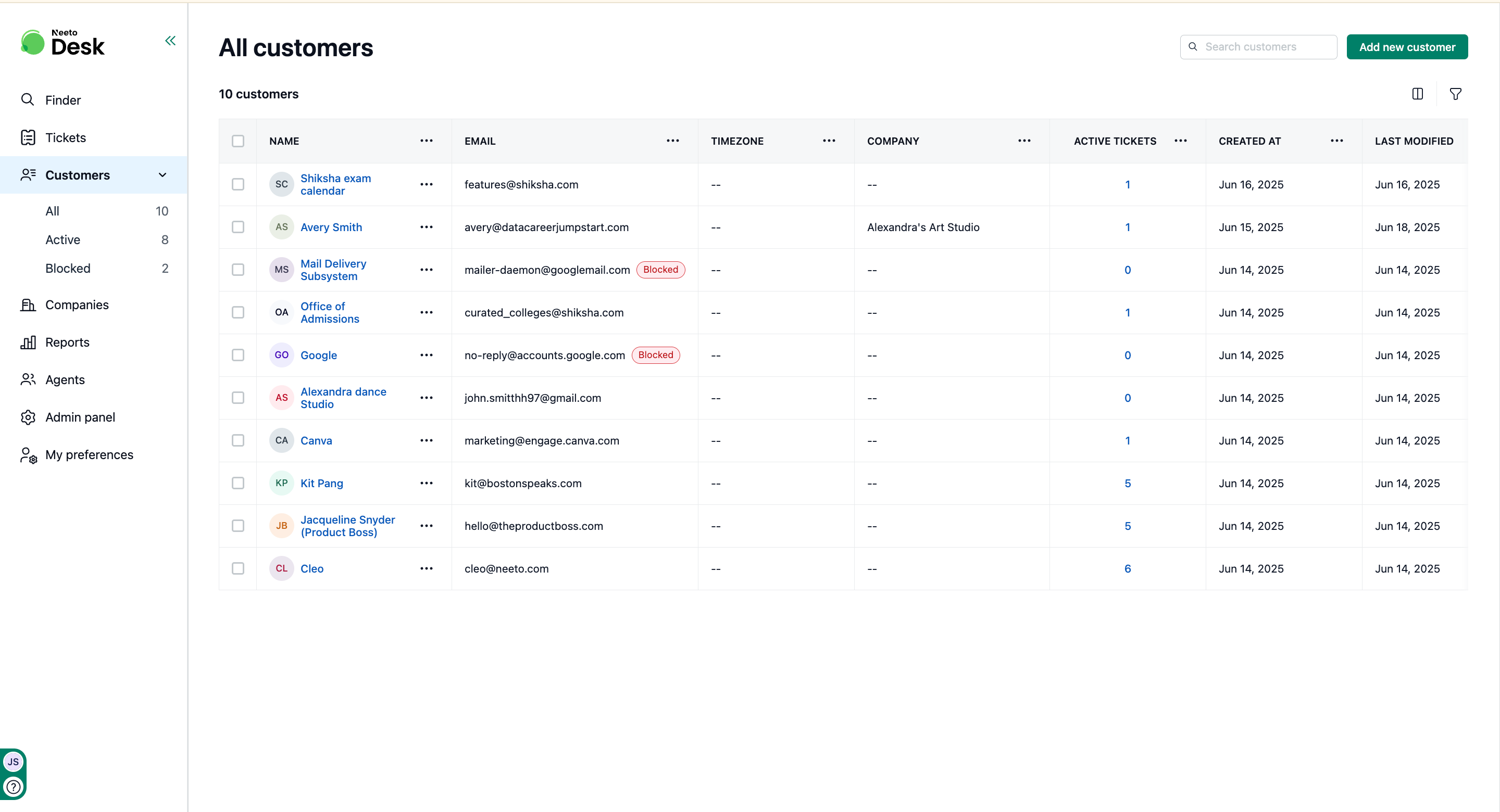
Task: Select the Avery Smith row checkbox
Action: point(238,227)
